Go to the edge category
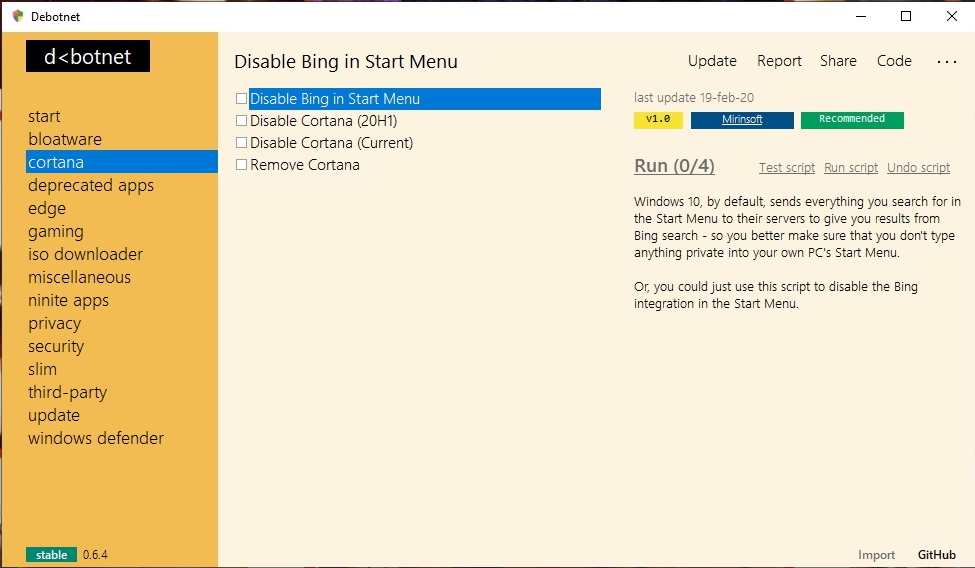The image size is (975, 568). point(47,208)
